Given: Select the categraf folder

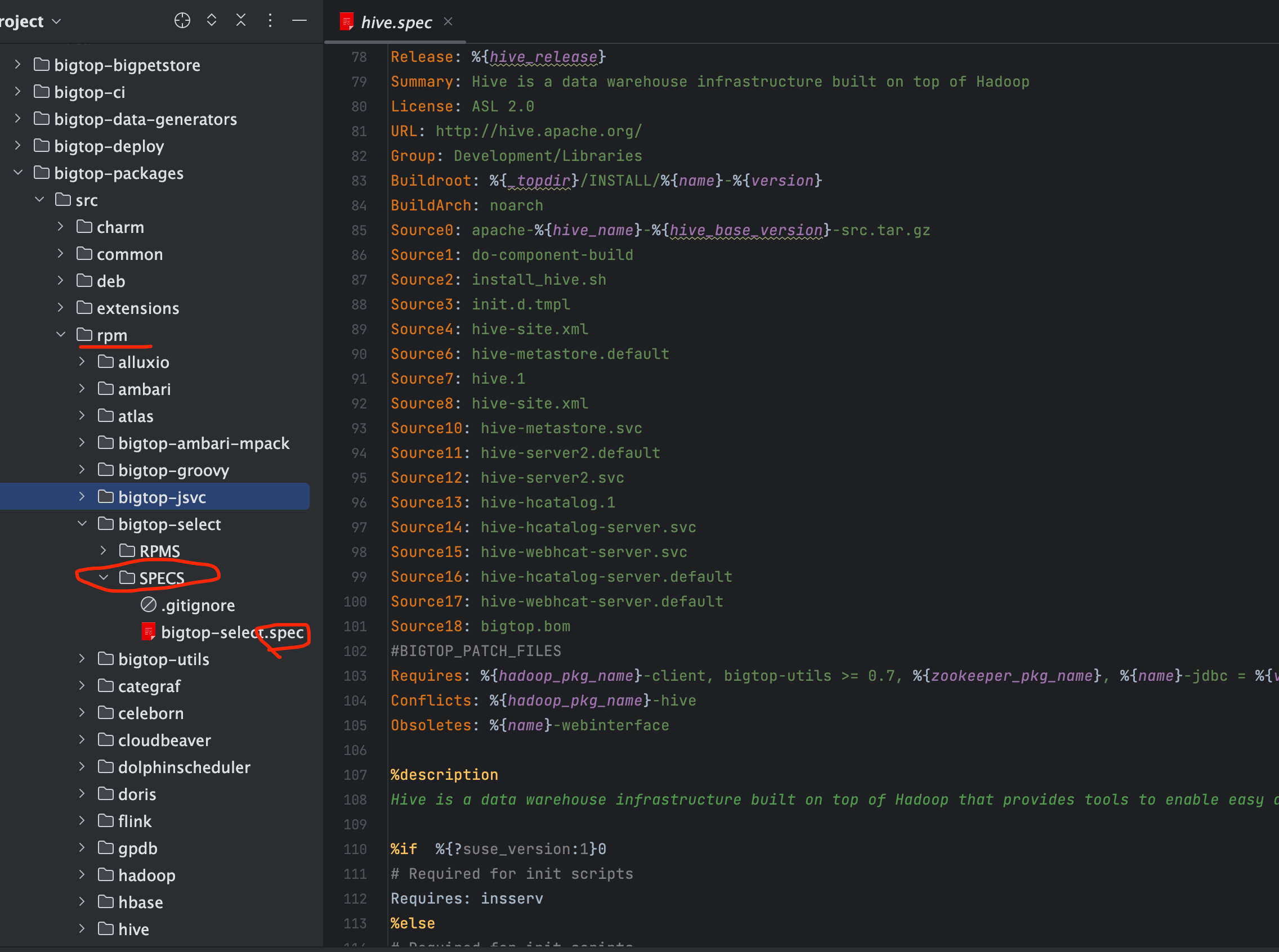Looking at the screenshot, I should click(x=149, y=686).
